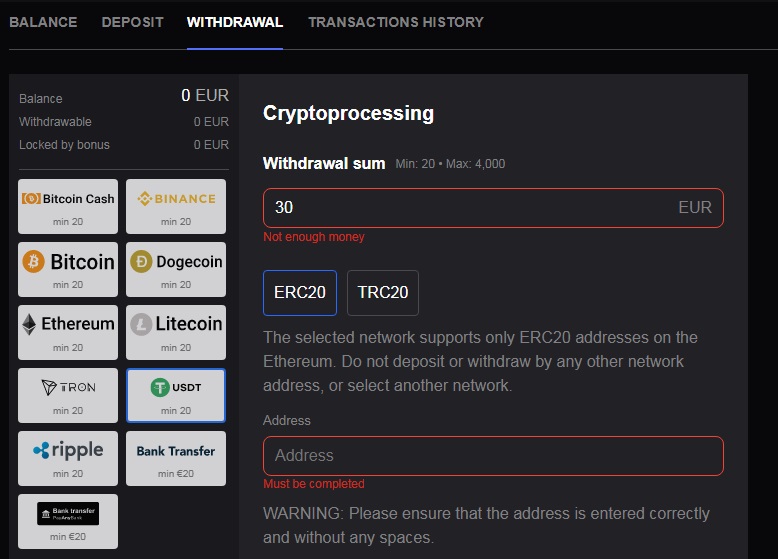Select the ERC20 network
Screen dimensions: 778x559
[300, 293]
